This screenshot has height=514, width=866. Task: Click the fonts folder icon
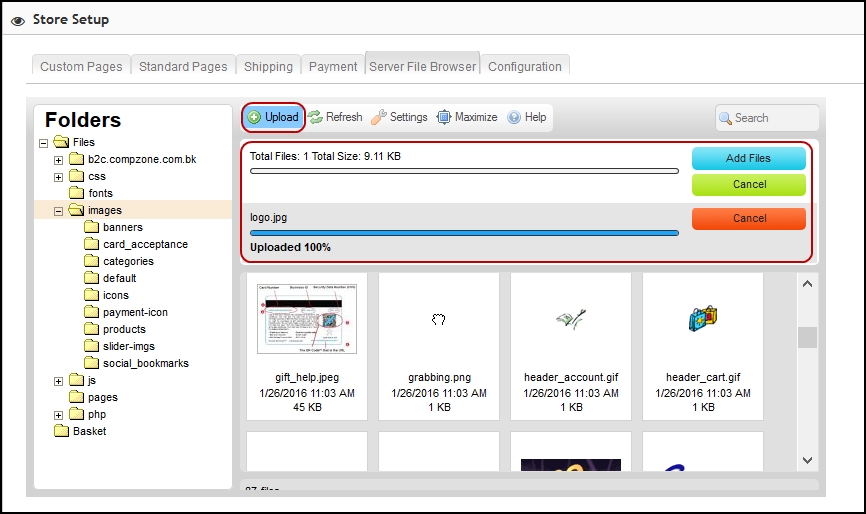tap(77, 193)
